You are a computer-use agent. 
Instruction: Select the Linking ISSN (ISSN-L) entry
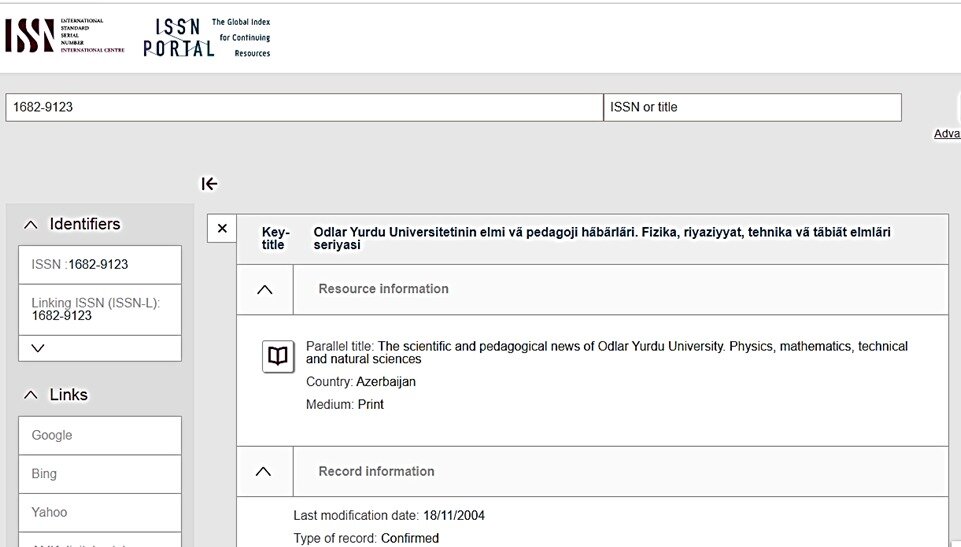click(x=100, y=309)
